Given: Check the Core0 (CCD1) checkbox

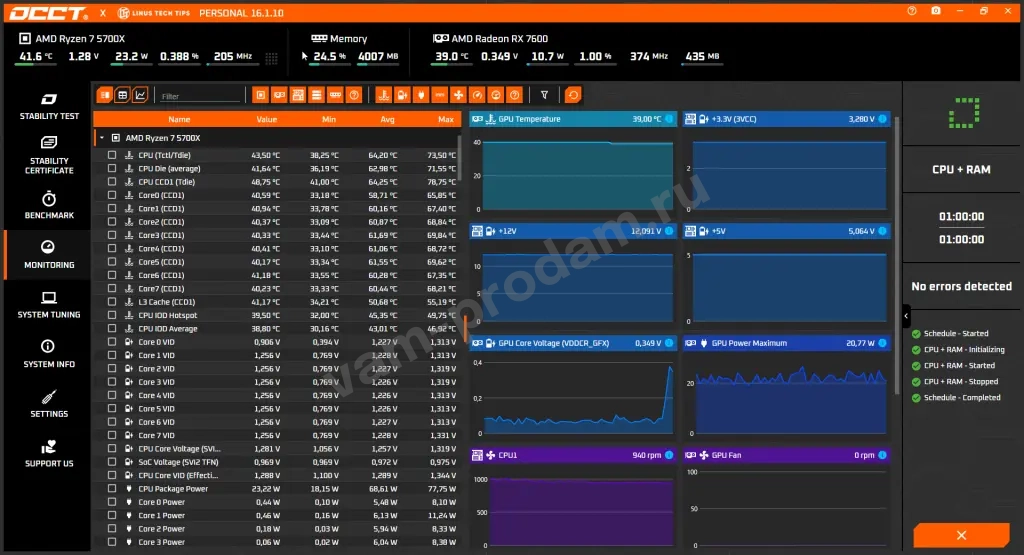Looking at the screenshot, I should click(112, 195).
